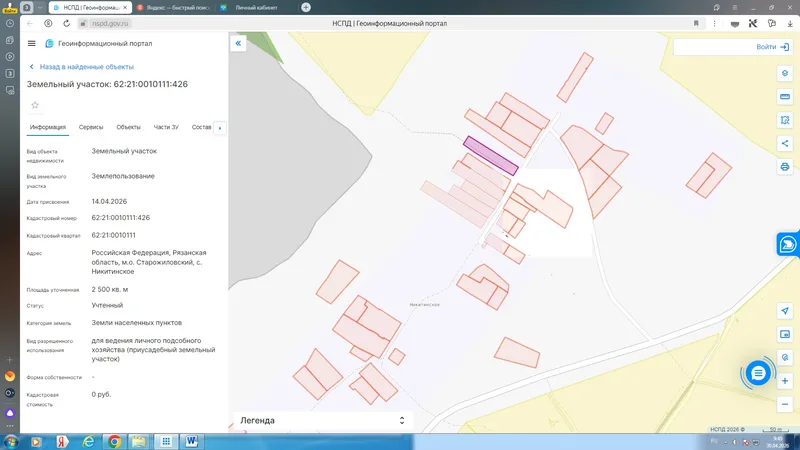Image resolution: width=800 pixels, height=450 pixels.
Task: Zoom in on the map
Action: pos(785,381)
